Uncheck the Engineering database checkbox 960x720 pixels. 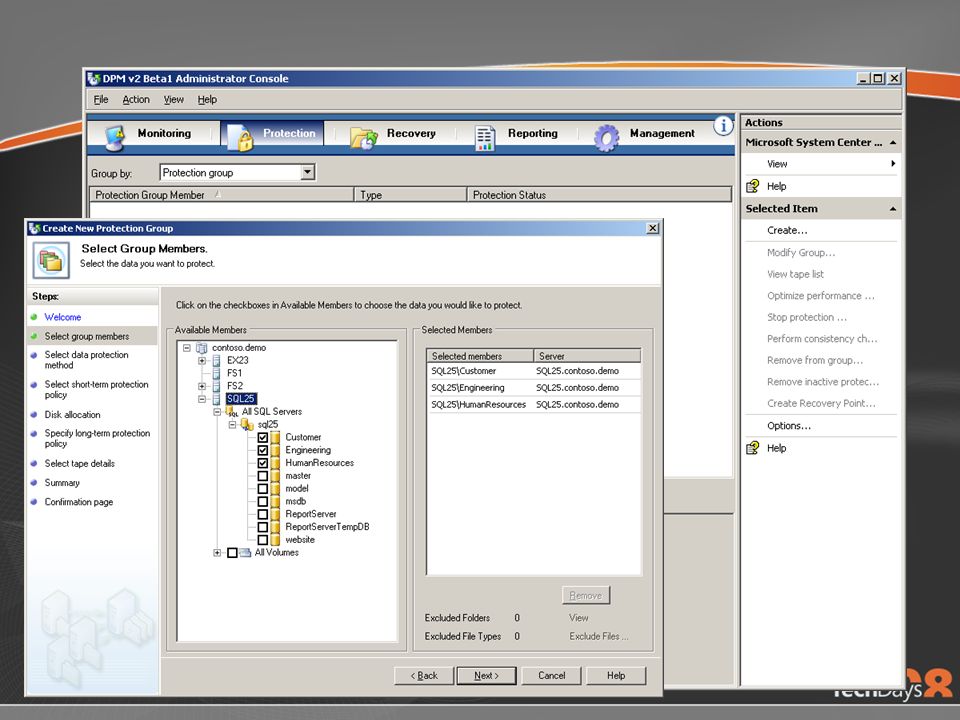(263, 451)
